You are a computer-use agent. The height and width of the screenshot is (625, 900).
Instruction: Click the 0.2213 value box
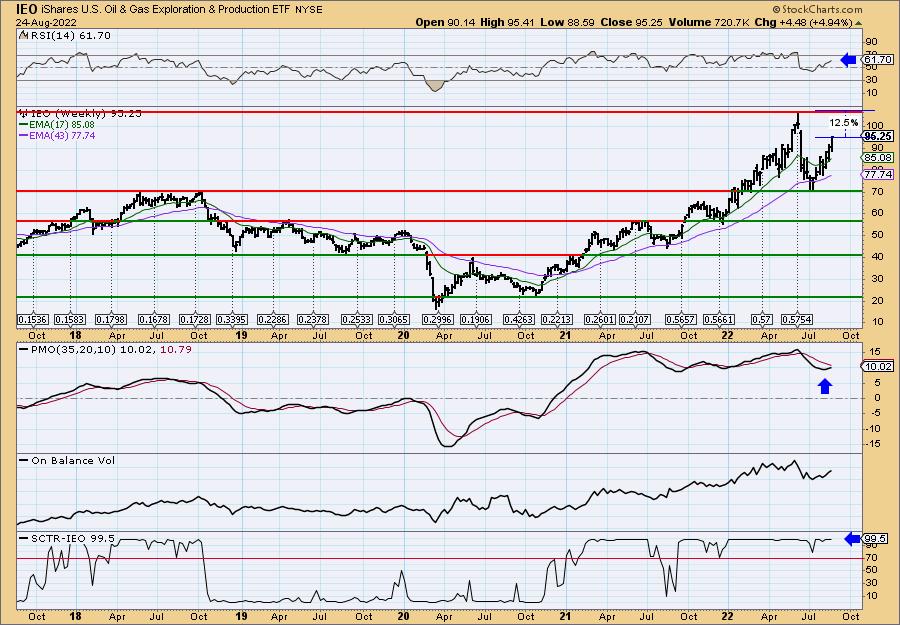[555, 319]
